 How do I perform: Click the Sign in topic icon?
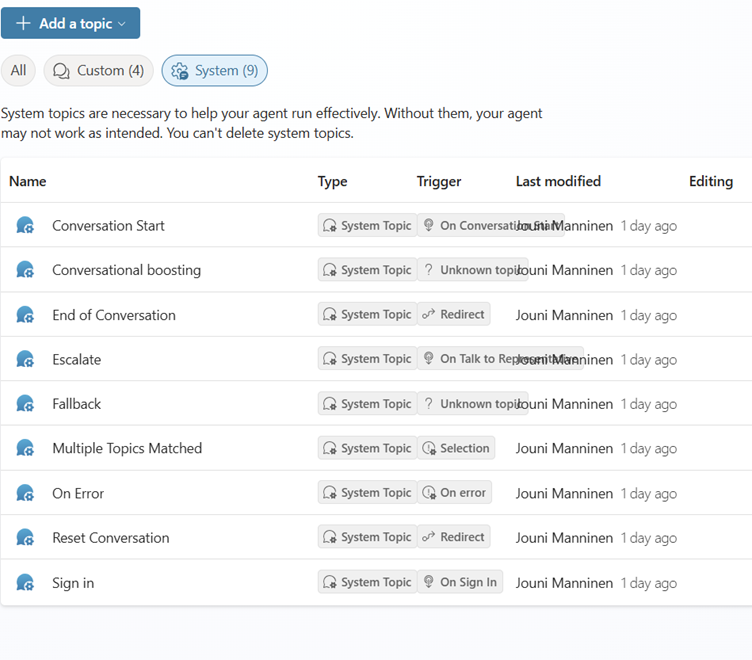pyautogui.click(x=26, y=583)
